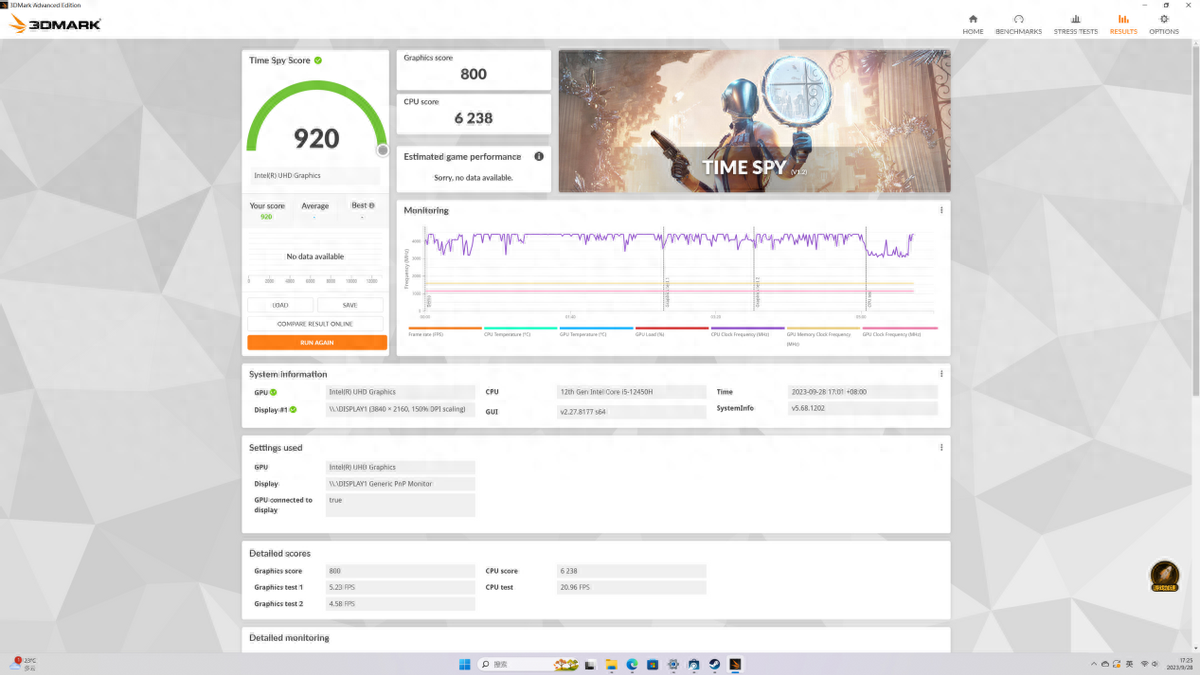Open Estimated game performance info icon

pyautogui.click(x=539, y=156)
